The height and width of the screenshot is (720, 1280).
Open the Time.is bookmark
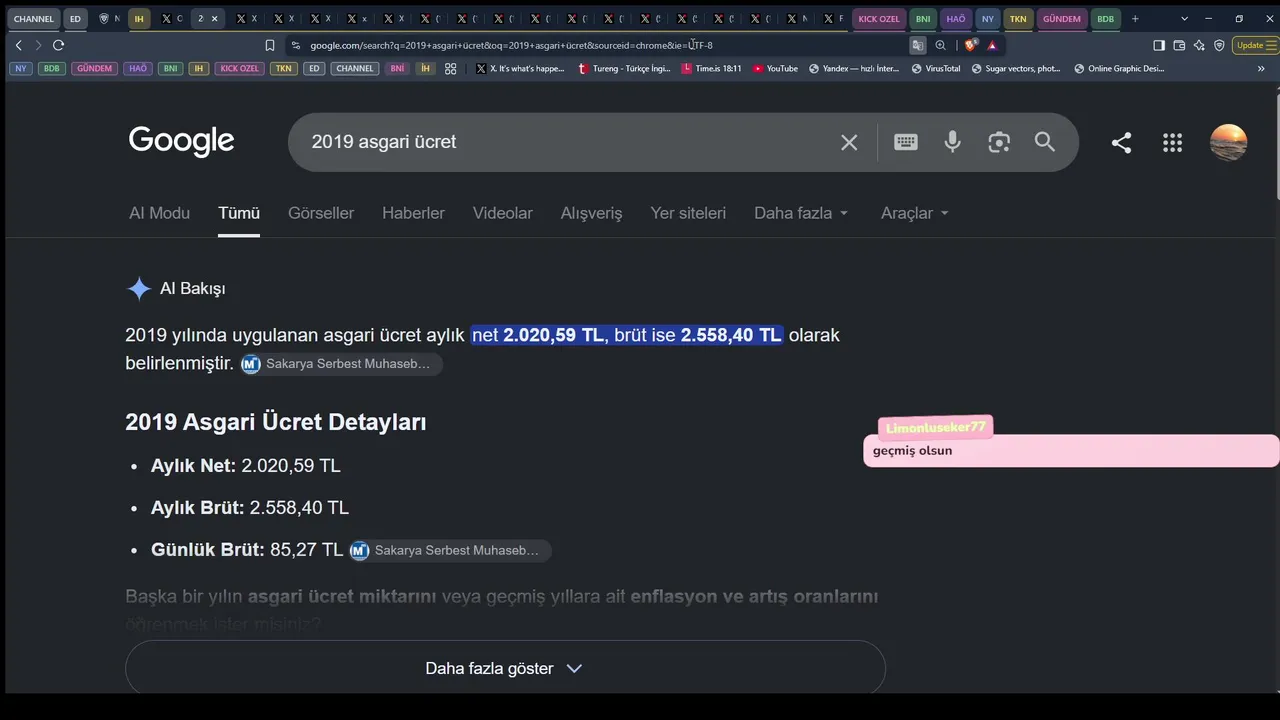point(711,69)
